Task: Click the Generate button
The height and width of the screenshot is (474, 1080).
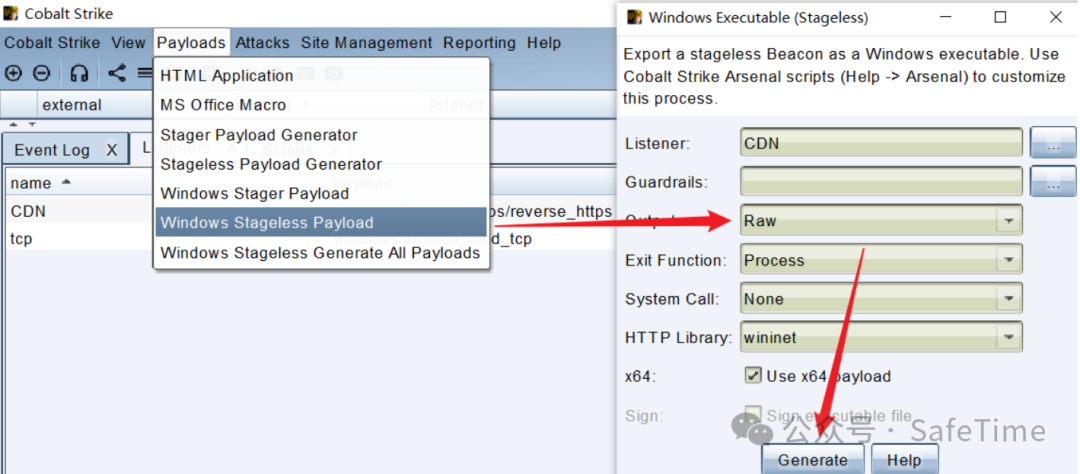Action: pos(813,460)
